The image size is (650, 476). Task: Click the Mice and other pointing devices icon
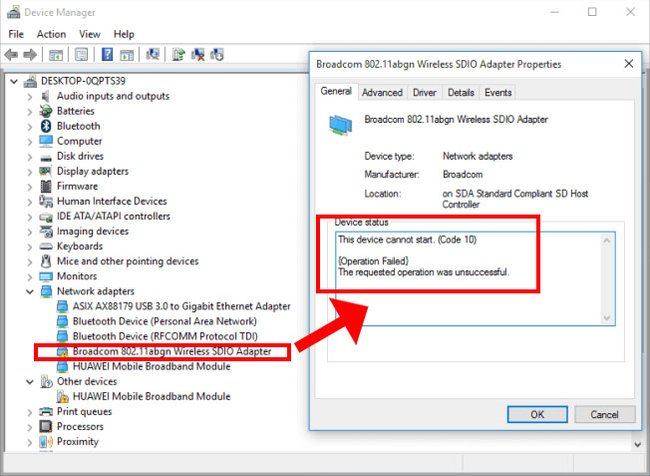(x=46, y=261)
